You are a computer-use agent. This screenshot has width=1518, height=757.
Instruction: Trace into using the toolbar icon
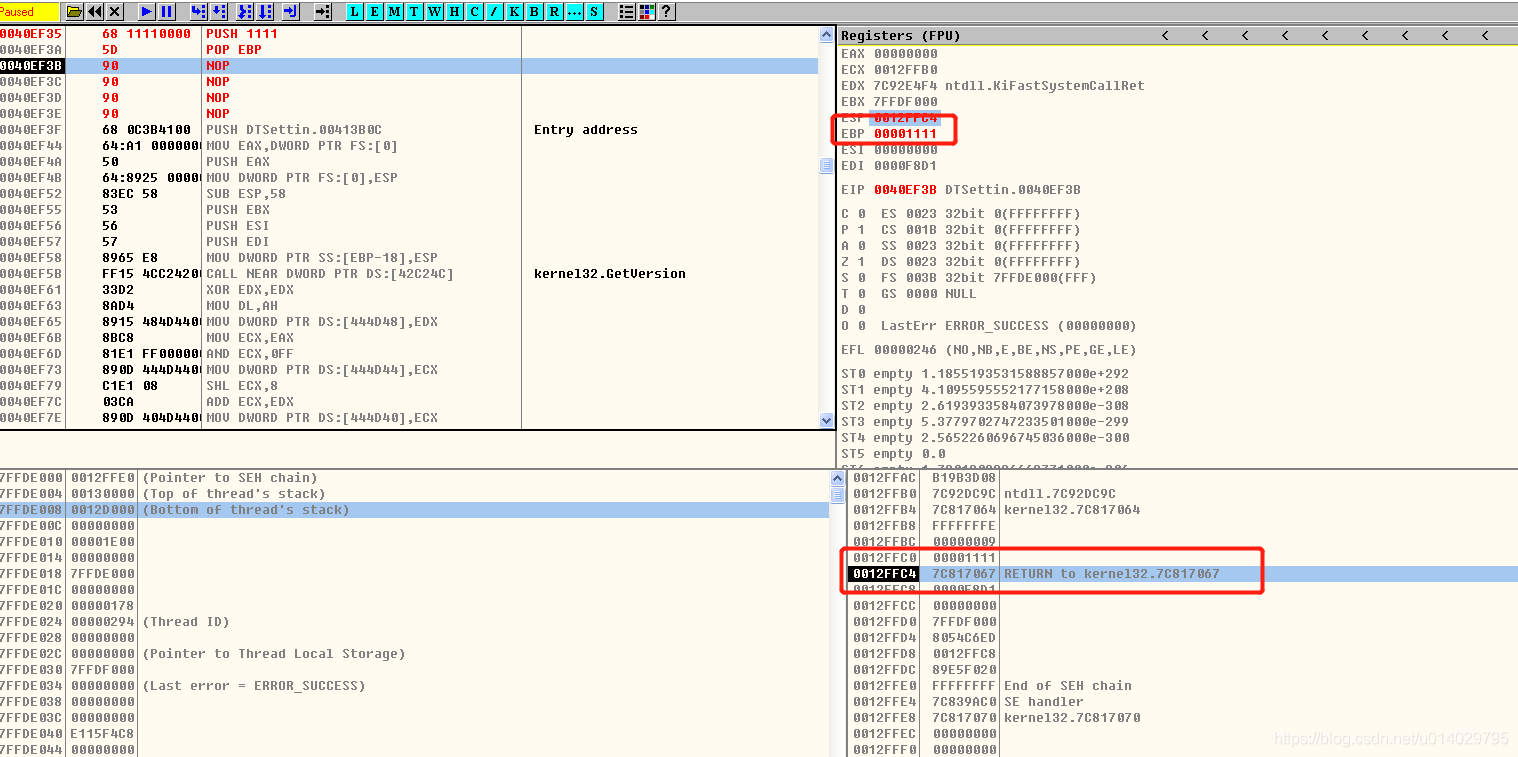(x=244, y=12)
